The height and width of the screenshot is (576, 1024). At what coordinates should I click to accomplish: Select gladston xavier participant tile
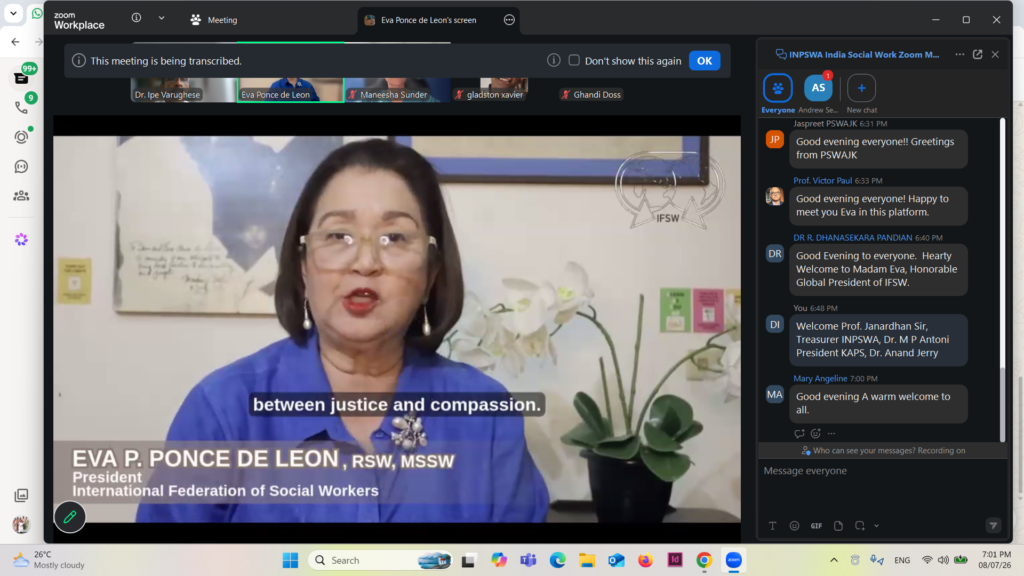point(490,90)
